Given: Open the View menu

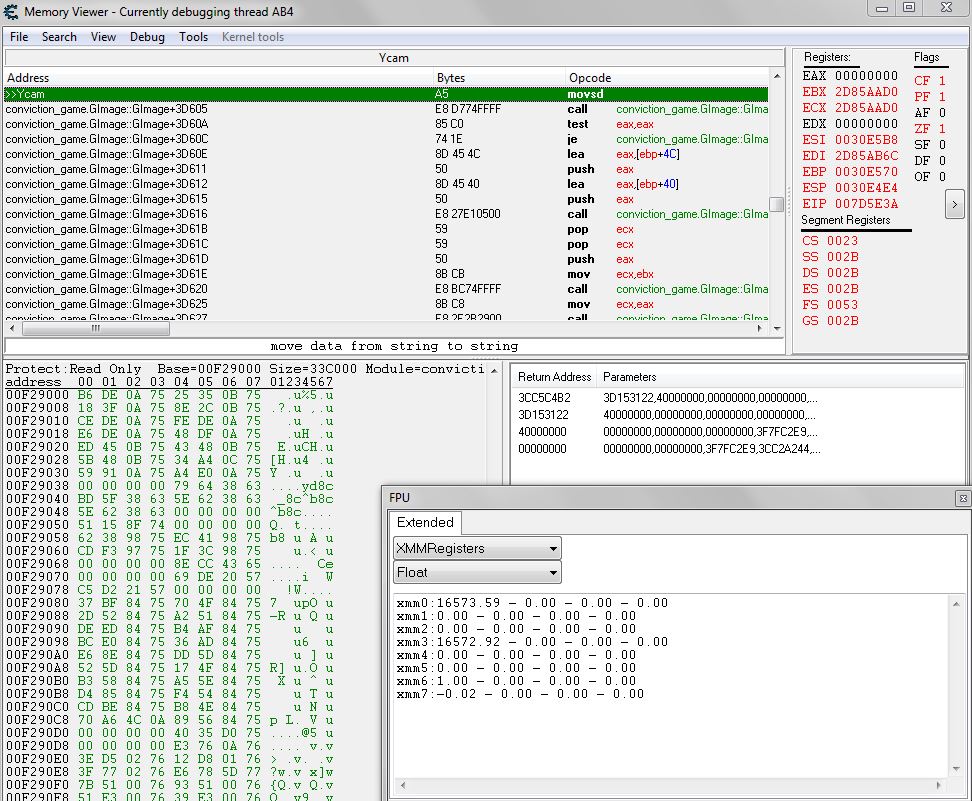Looking at the screenshot, I should point(103,37).
